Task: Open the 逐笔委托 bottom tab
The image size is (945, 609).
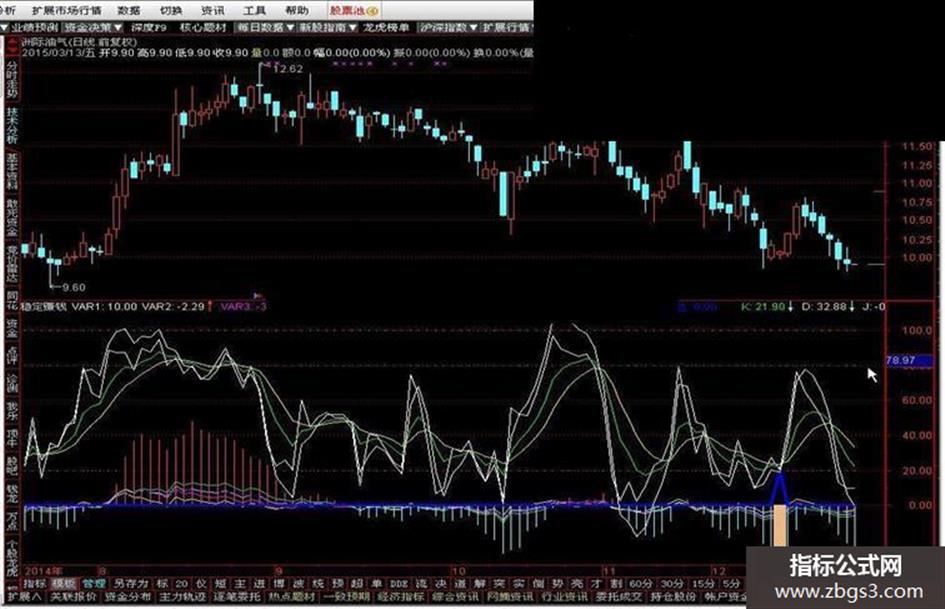Action: click(x=237, y=596)
